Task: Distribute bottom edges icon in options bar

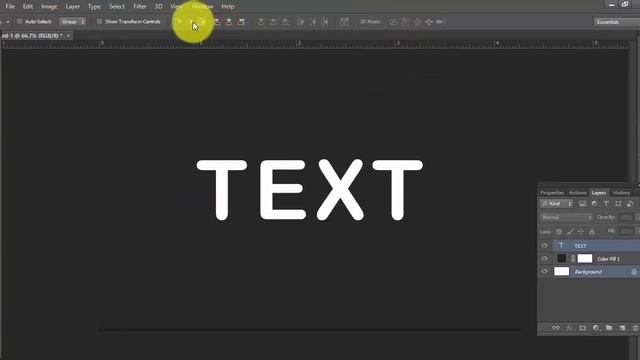Action: (x=285, y=22)
